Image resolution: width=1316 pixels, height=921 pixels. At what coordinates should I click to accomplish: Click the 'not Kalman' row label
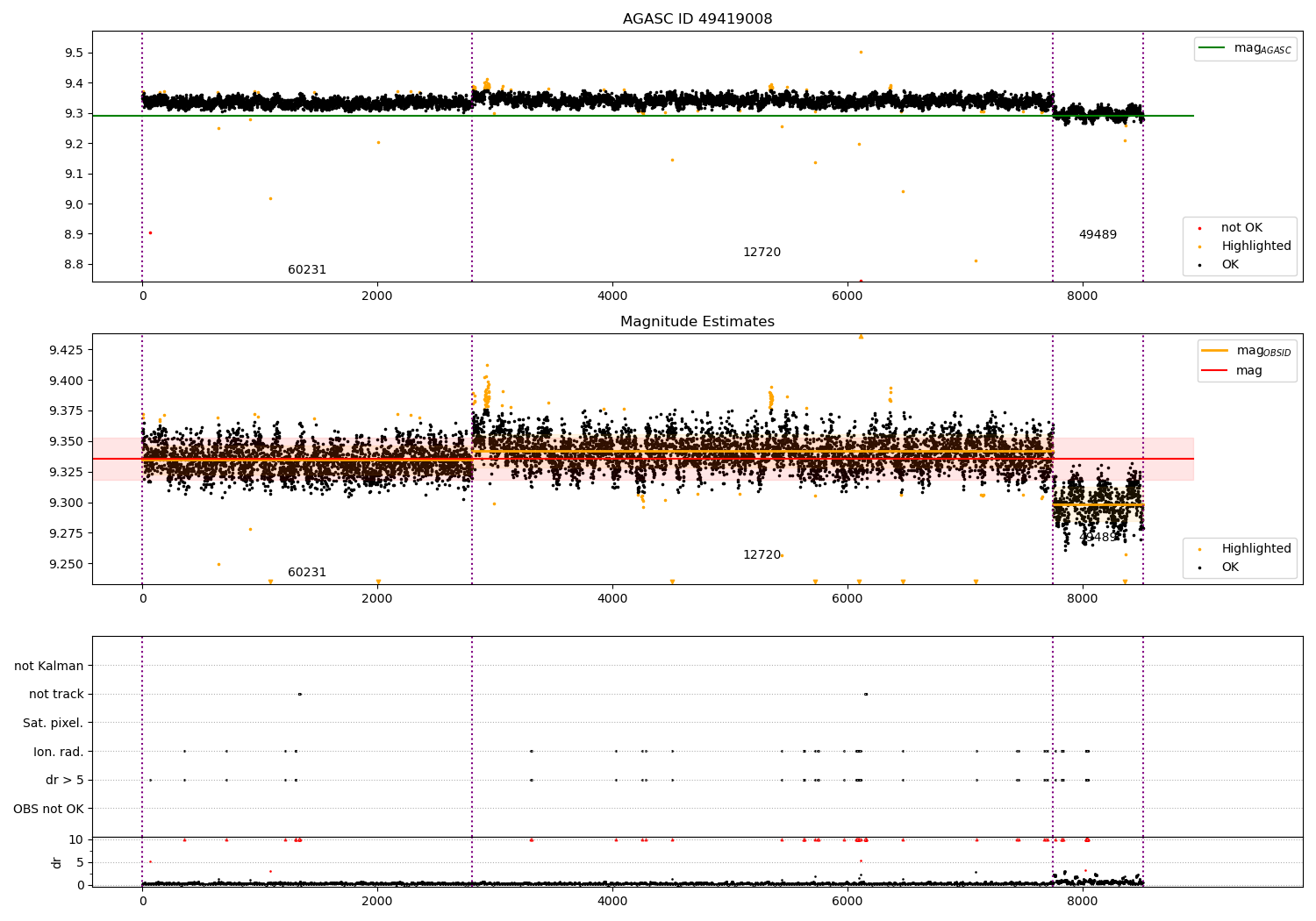click(x=49, y=666)
